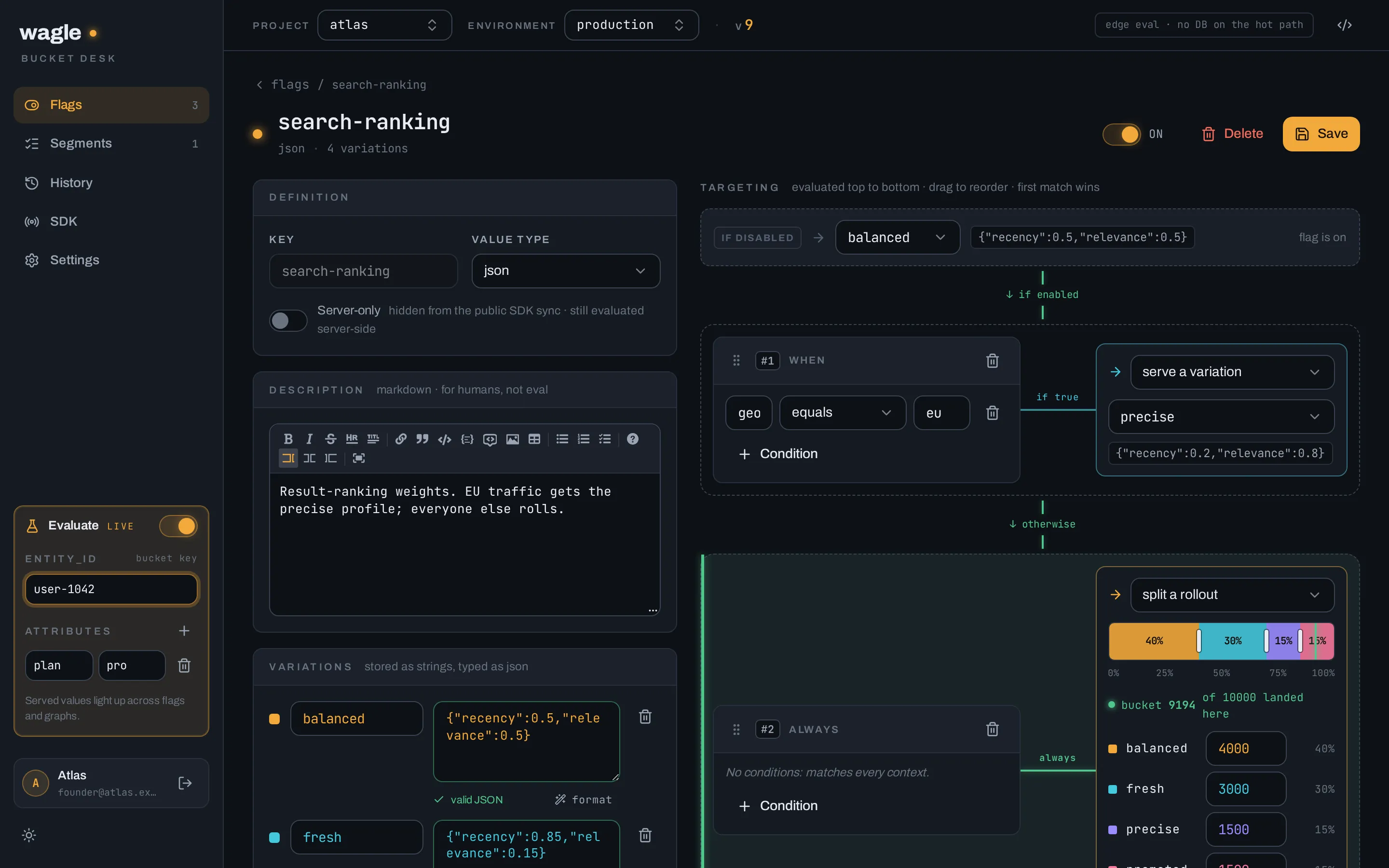Viewport: 1389px width, 868px height.
Task: Apply bold in description editor
Action: point(288,439)
